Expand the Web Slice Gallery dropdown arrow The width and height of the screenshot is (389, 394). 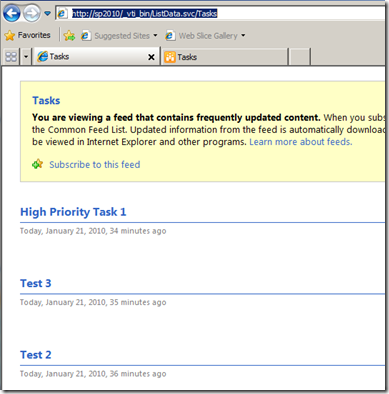click(x=243, y=35)
